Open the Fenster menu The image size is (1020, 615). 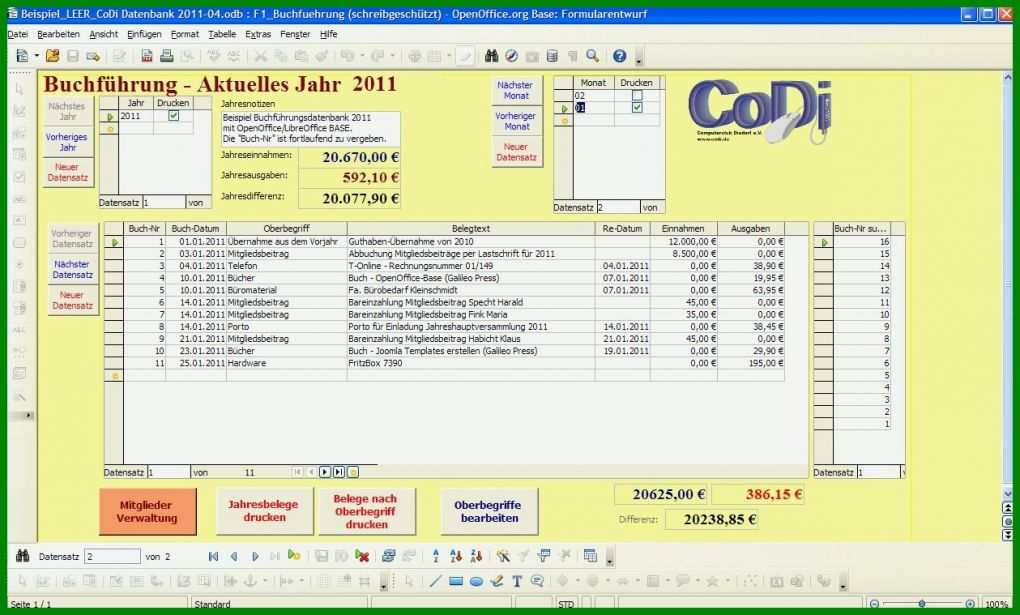tap(295, 34)
